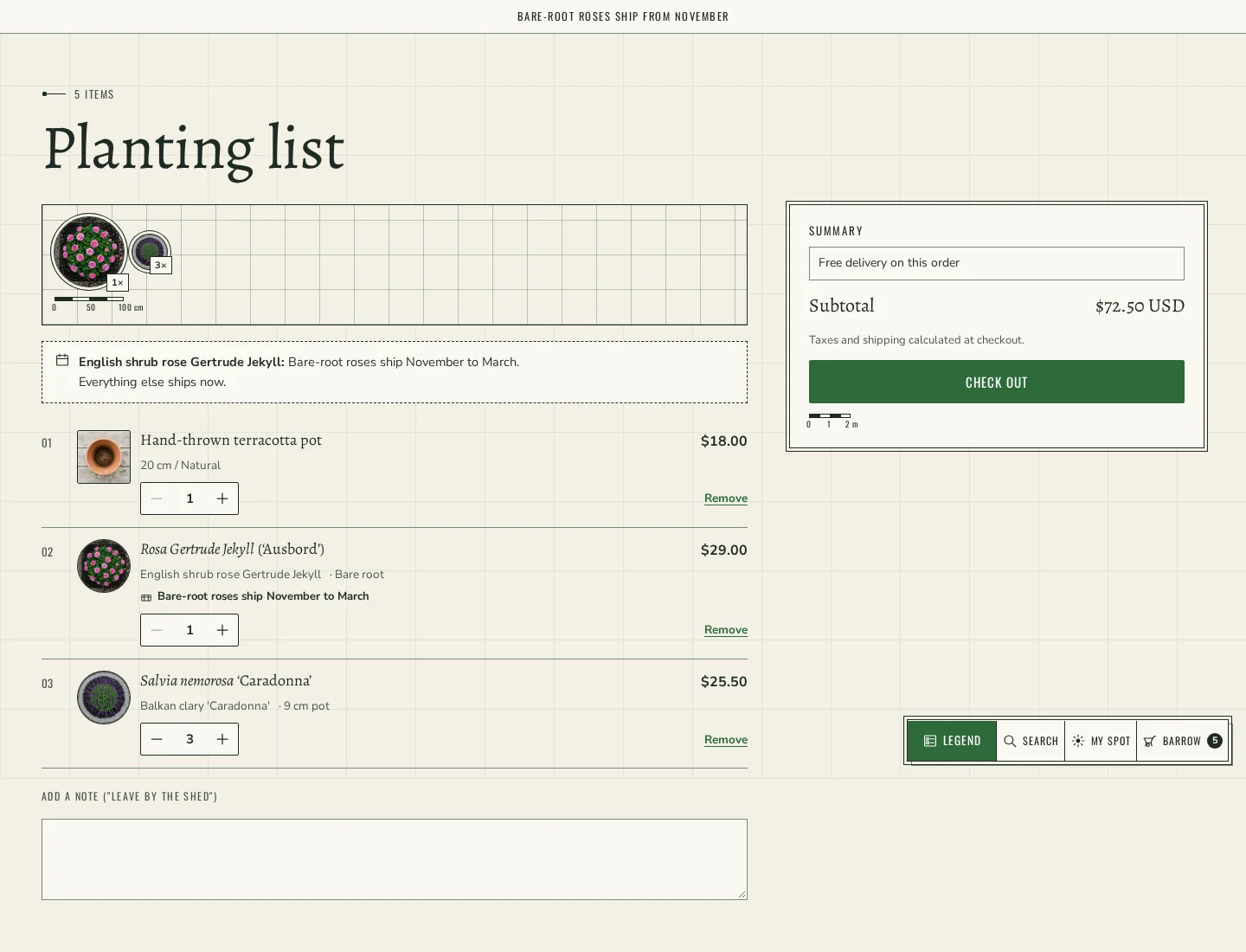Open the Legend panel
Image resolution: width=1246 pixels, height=952 pixels.
click(952, 741)
